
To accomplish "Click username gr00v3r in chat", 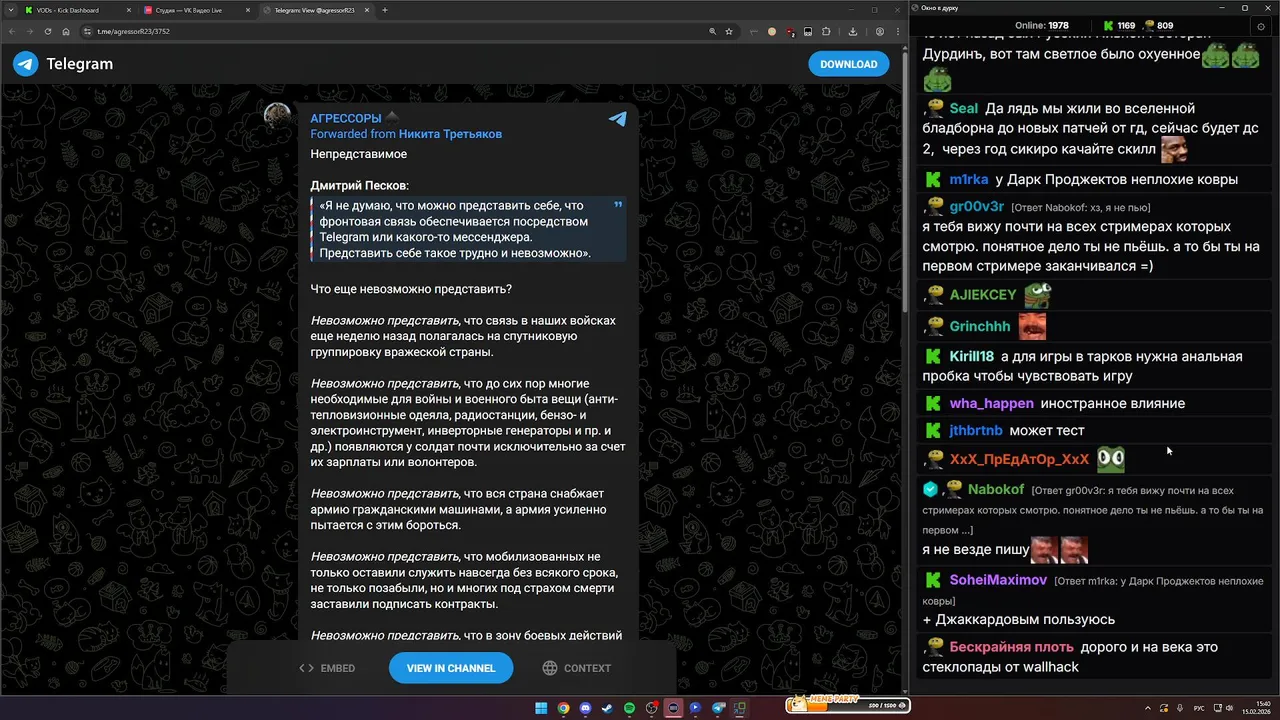I will click(x=977, y=207).
